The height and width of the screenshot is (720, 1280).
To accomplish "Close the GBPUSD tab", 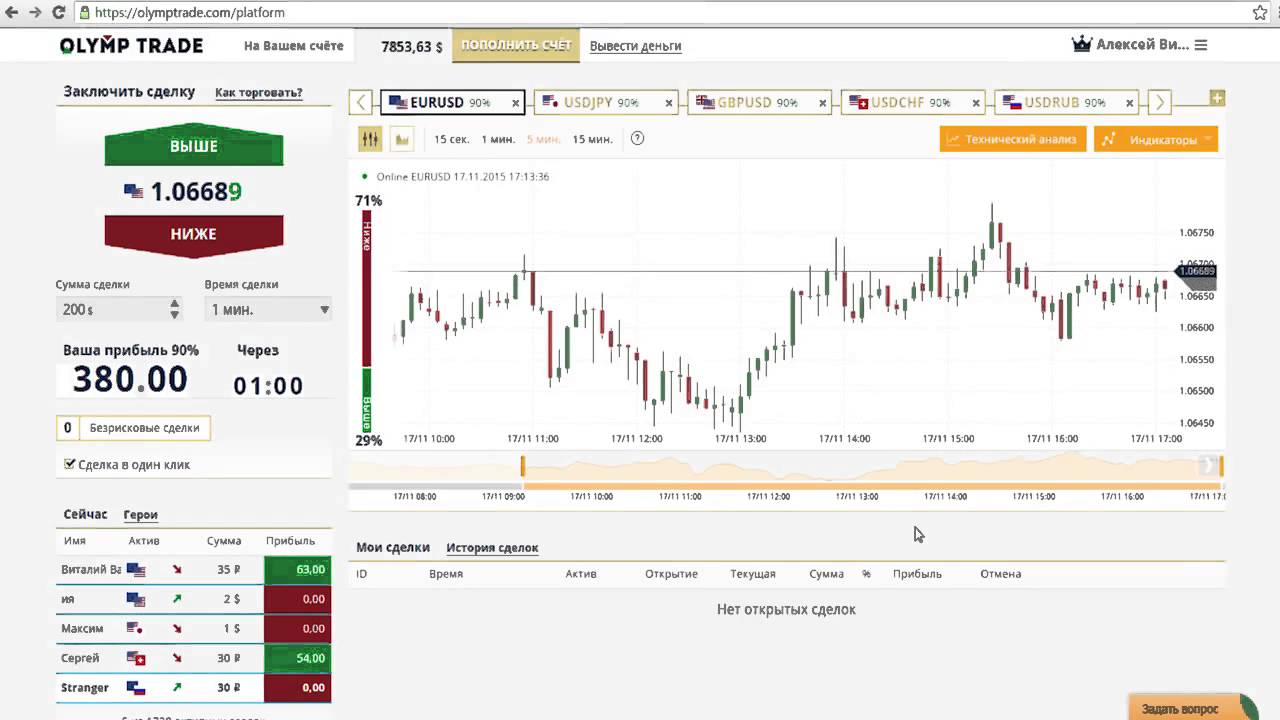I will point(824,103).
